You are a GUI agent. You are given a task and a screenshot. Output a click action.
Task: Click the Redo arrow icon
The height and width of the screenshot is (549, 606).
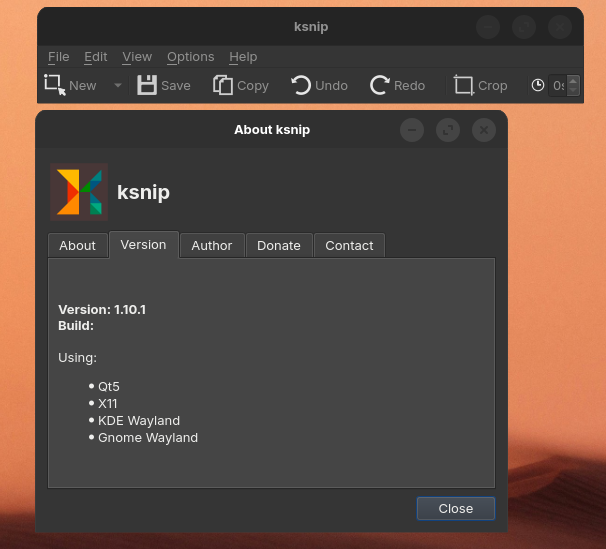point(380,85)
